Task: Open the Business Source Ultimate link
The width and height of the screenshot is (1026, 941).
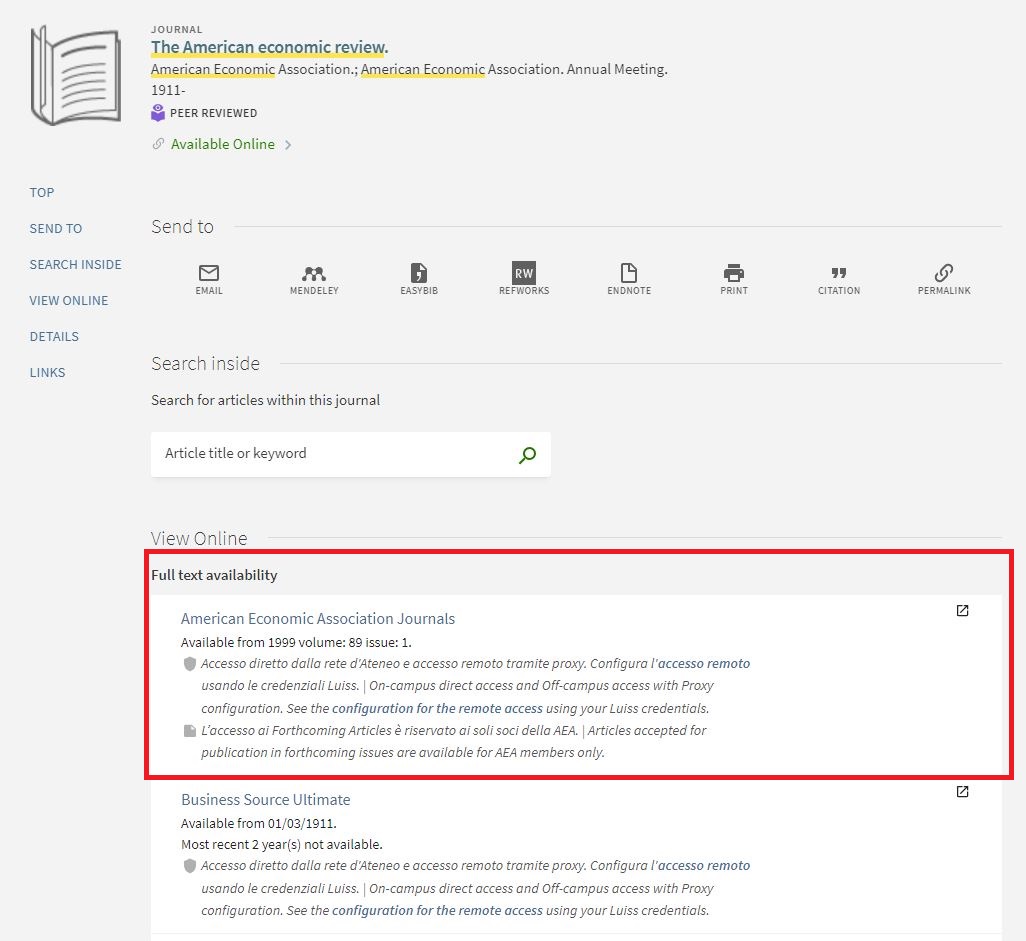Action: point(265,799)
